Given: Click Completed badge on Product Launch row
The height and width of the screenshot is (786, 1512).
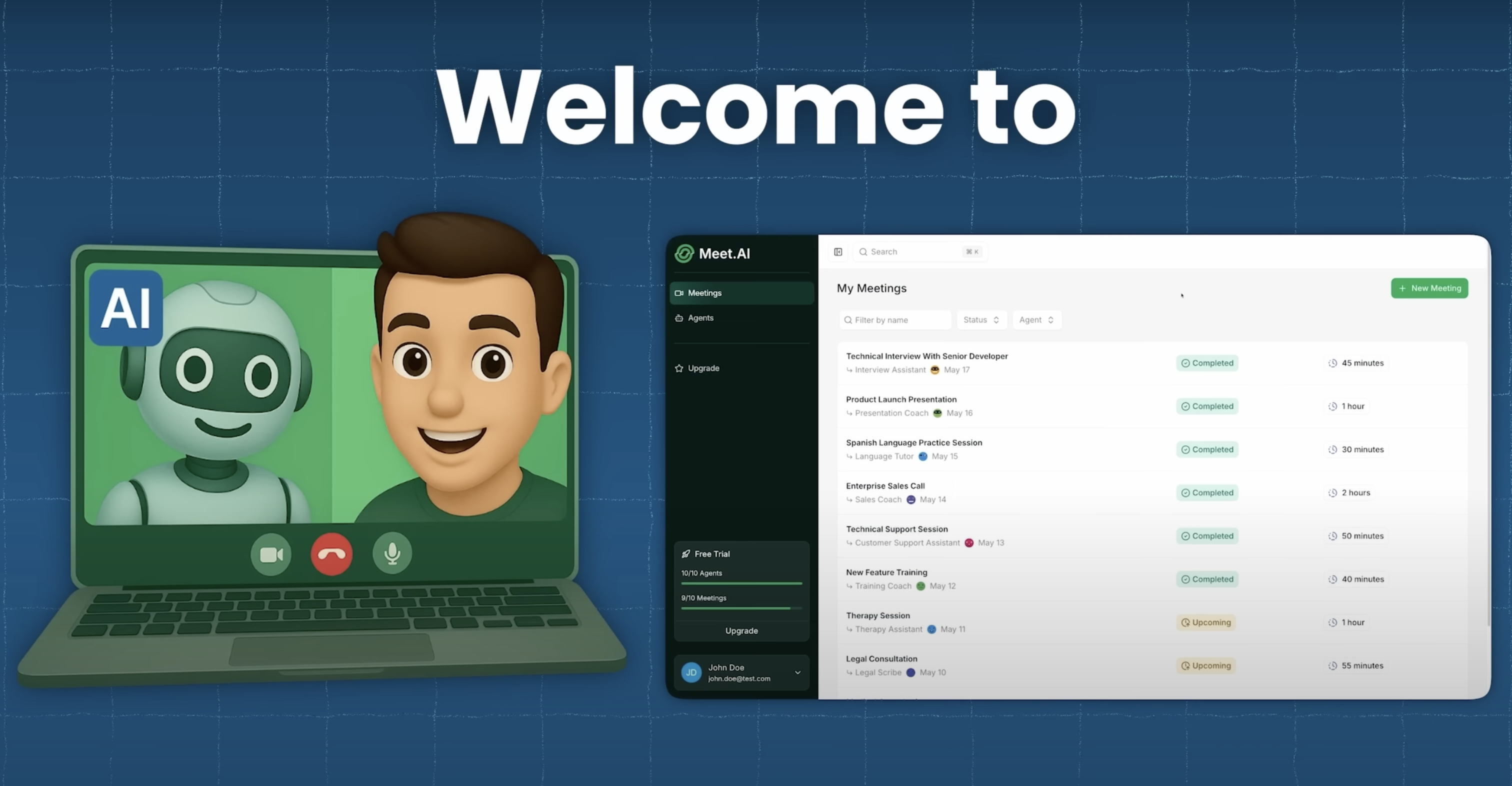Looking at the screenshot, I should click(1207, 406).
